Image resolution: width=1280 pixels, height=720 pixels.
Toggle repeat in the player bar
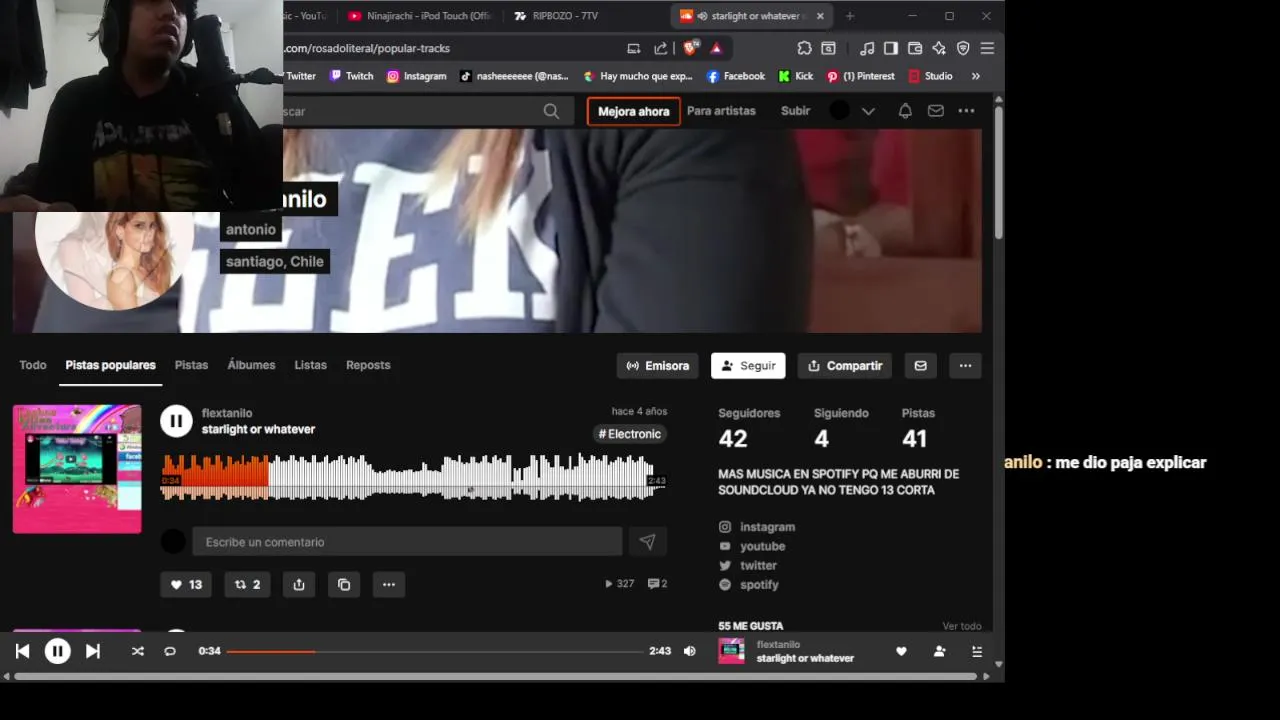tap(170, 651)
